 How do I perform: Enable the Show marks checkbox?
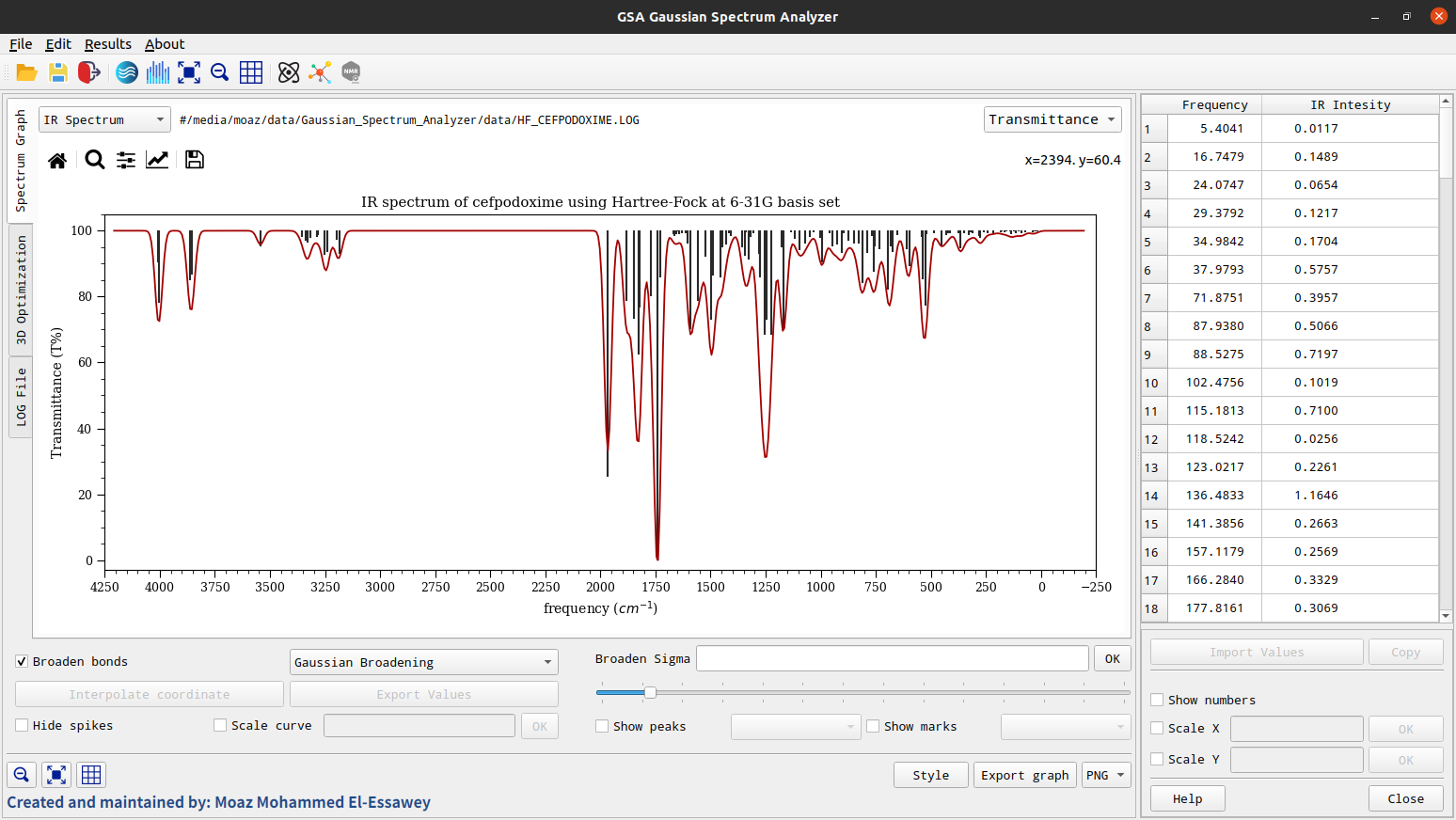(873, 726)
